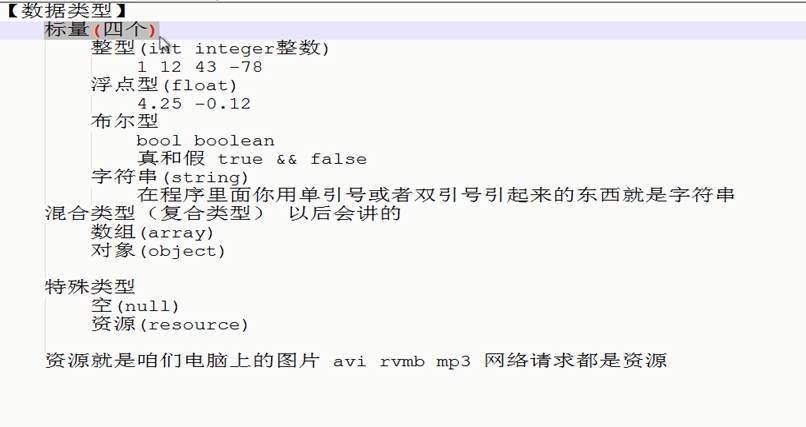The width and height of the screenshot is (806, 427).
Task: Click the 数组(array) line
Action: (x=152, y=232)
